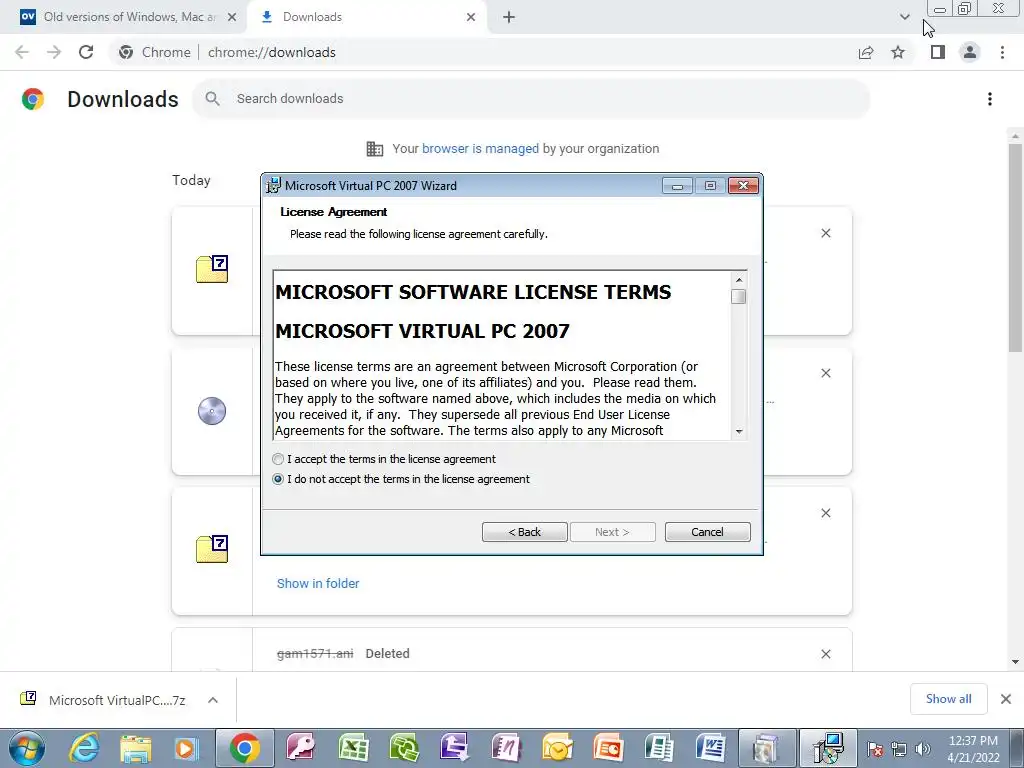
Task: Launch Microsoft Access from the taskbar
Action: coord(302,748)
